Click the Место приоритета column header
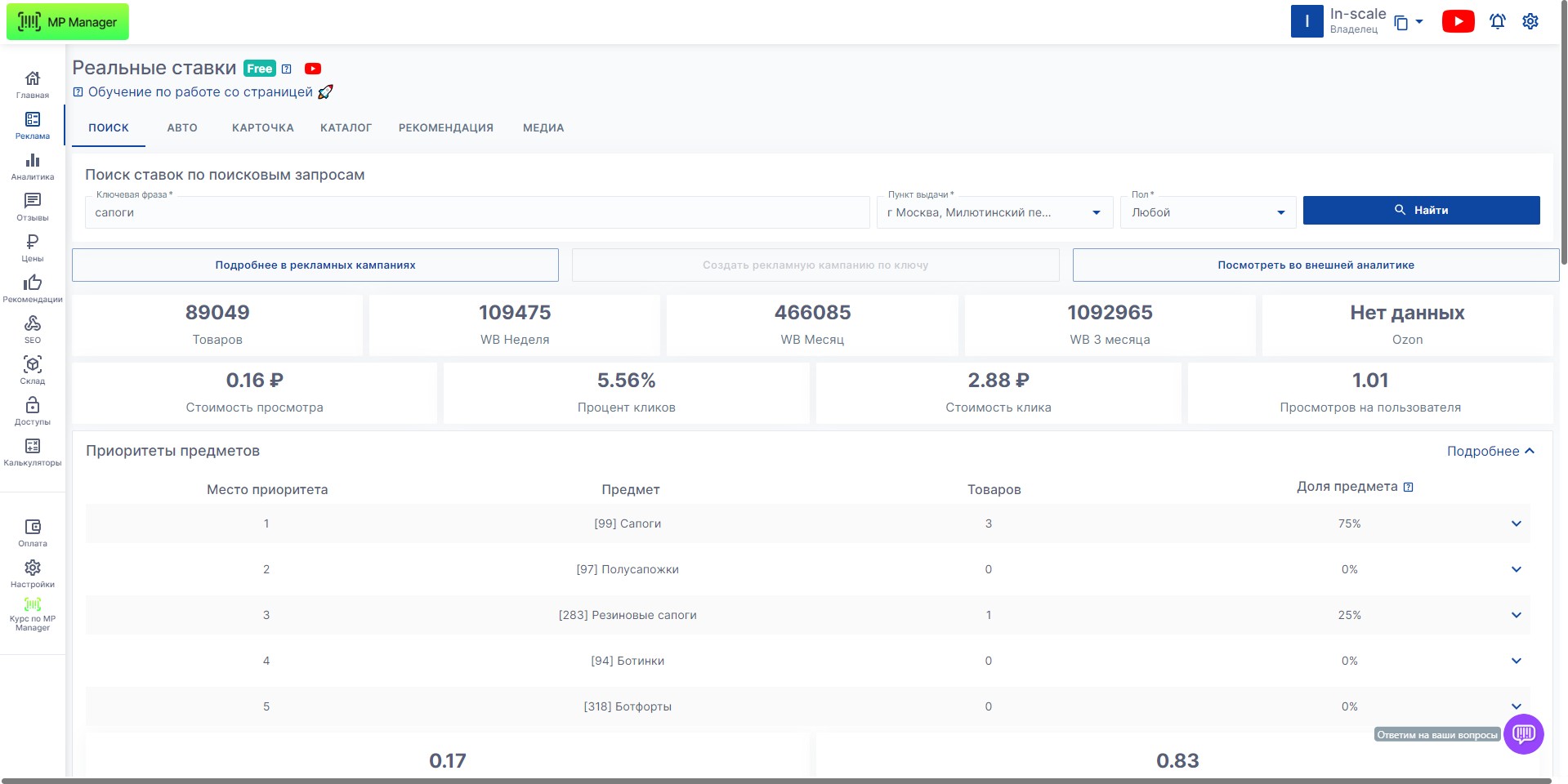This screenshot has width=1568, height=784. pyautogui.click(x=267, y=490)
